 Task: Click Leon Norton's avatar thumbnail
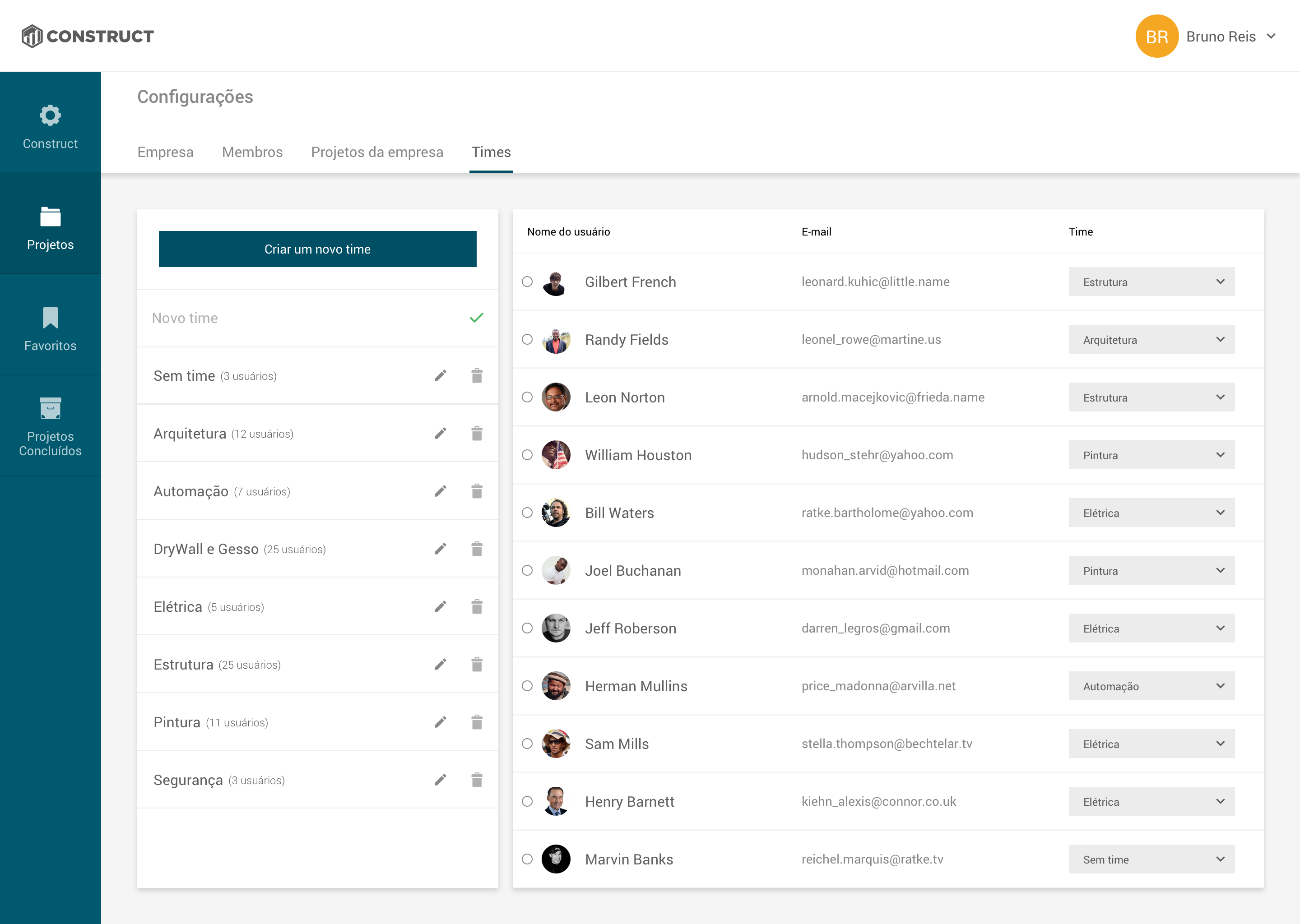pyautogui.click(x=556, y=397)
